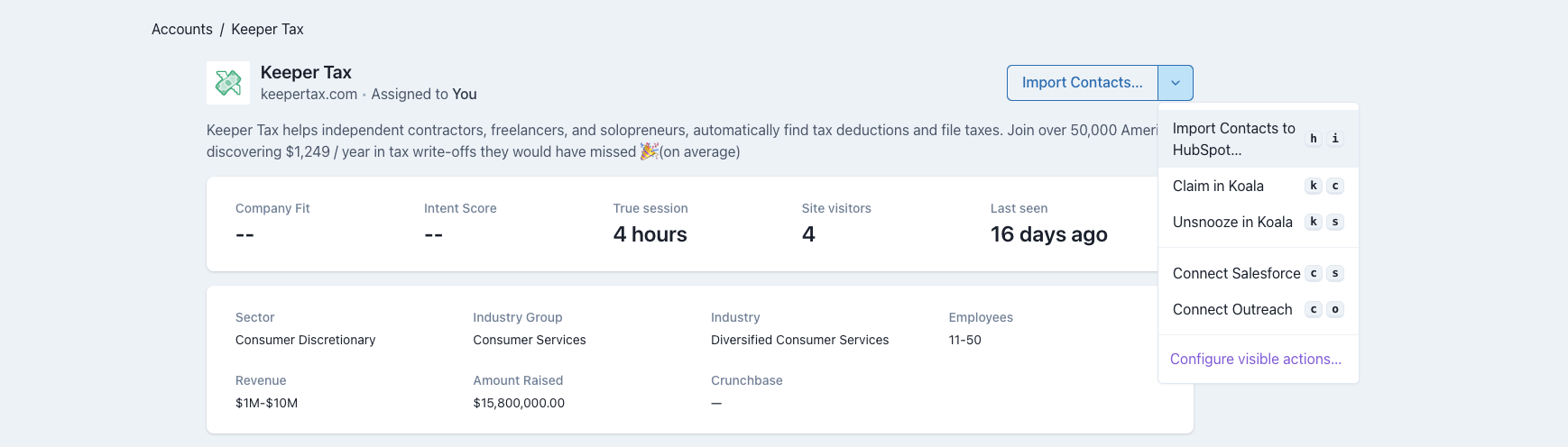The width and height of the screenshot is (1568, 447).
Task: Click the 'c' key badge beside Salesforce
Action: [1314, 273]
